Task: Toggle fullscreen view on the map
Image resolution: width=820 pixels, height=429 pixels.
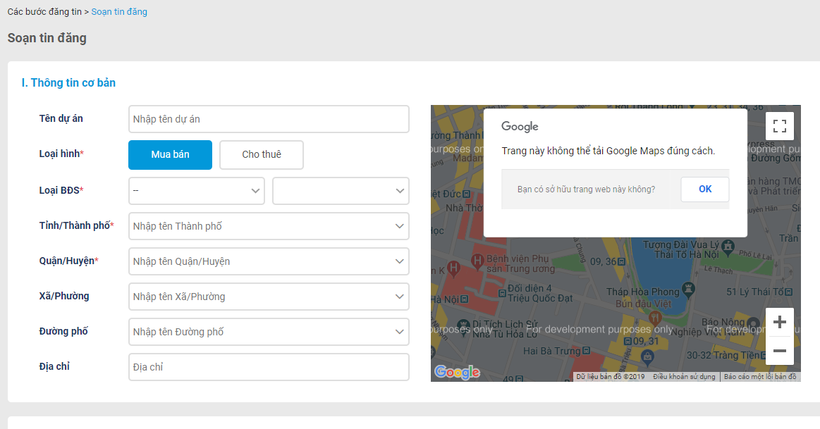Action: (779, 126)
